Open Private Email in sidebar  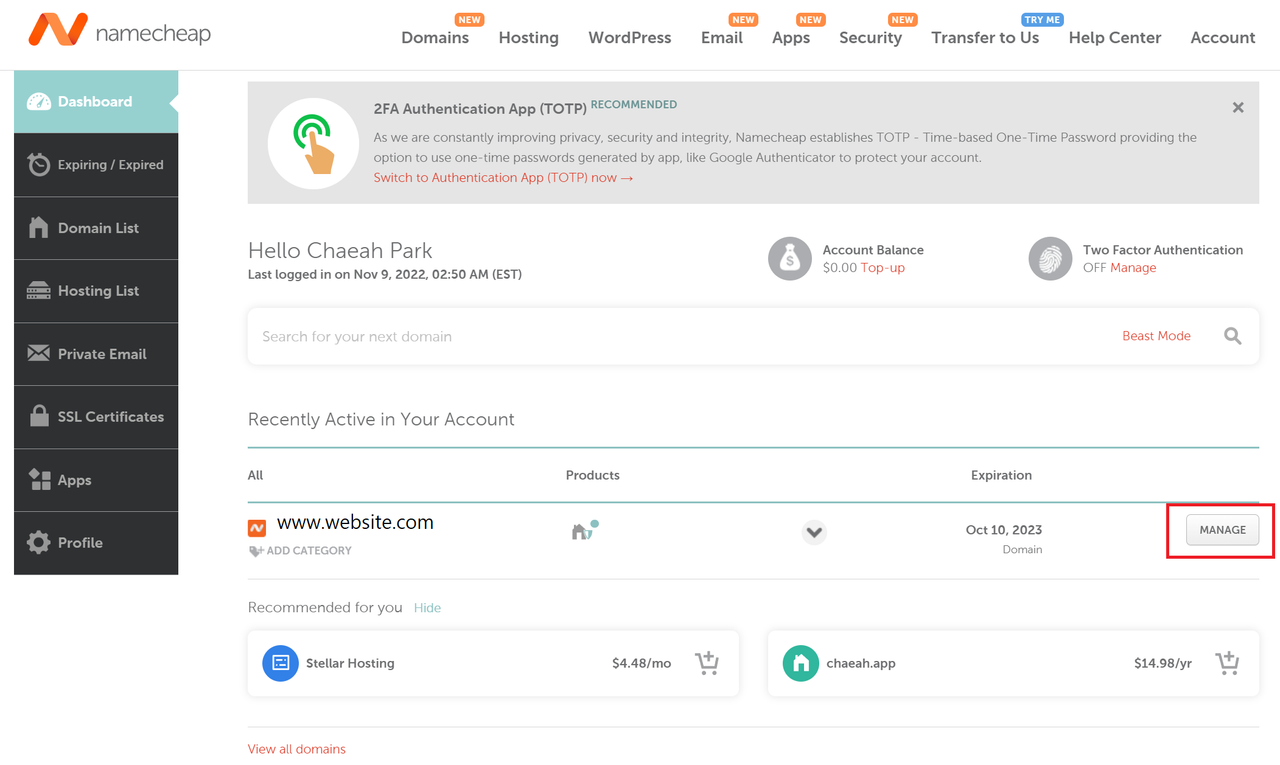coord(96,354)
